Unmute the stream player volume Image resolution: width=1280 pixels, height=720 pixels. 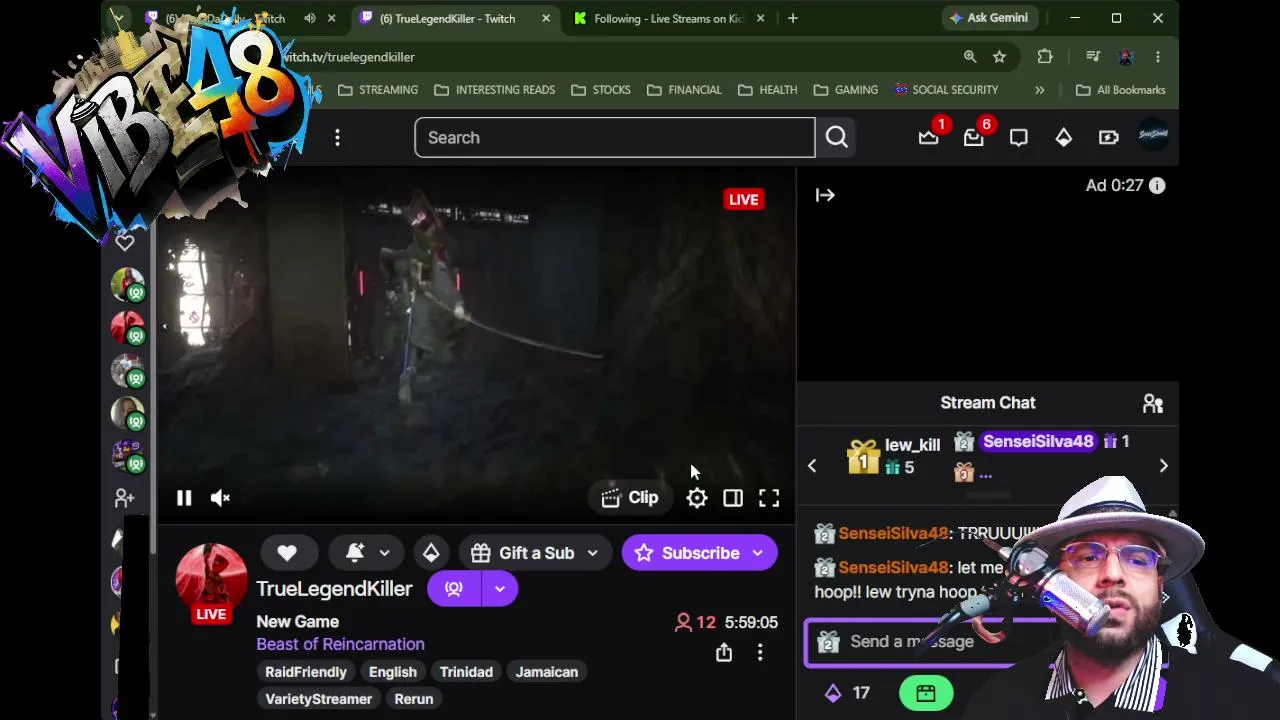click(221, 498)
